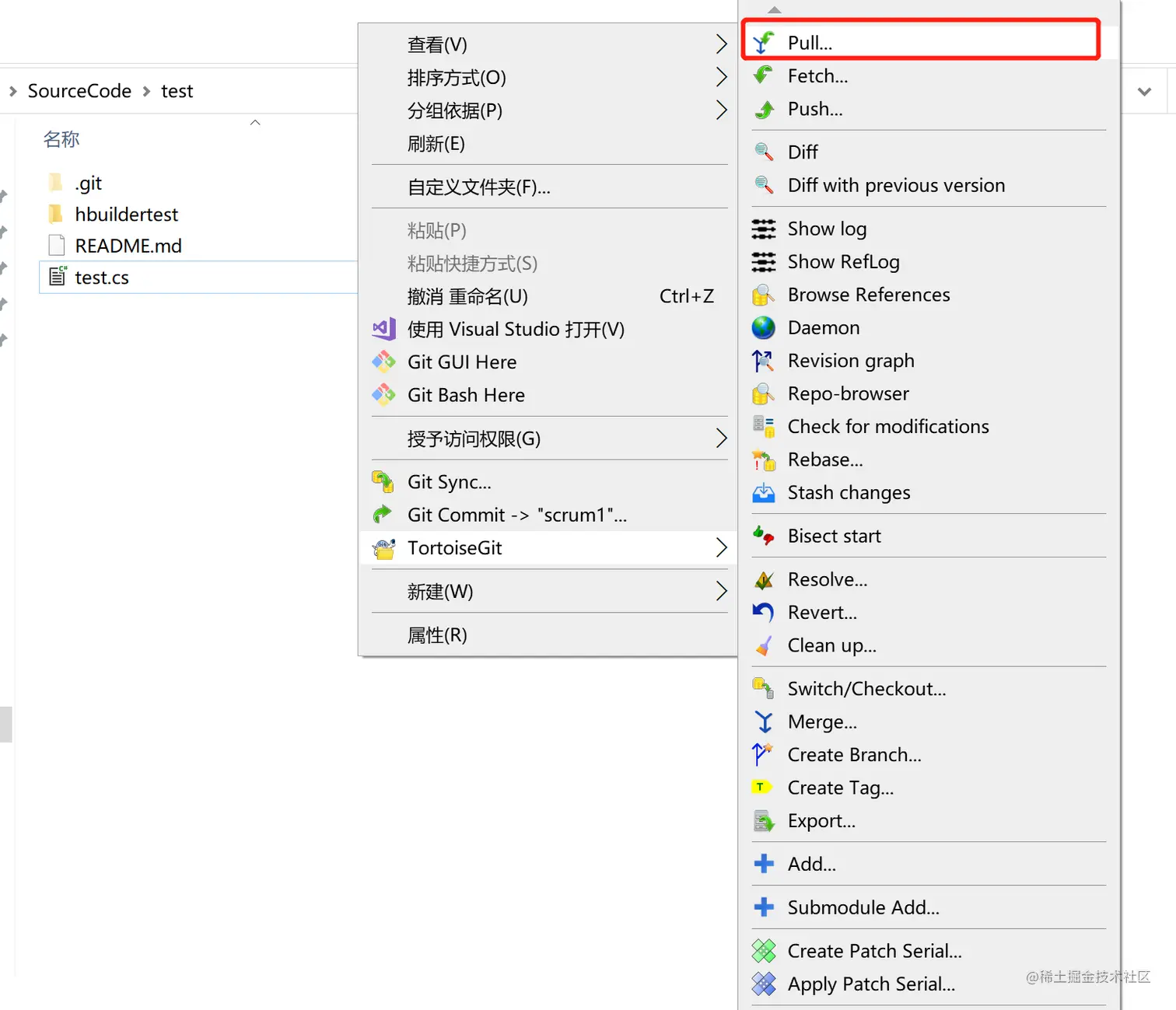Screen dimensions: 1176x1010
Task: Select the 粘贴(P) menu entry
Action: click(x=549, y=231)
